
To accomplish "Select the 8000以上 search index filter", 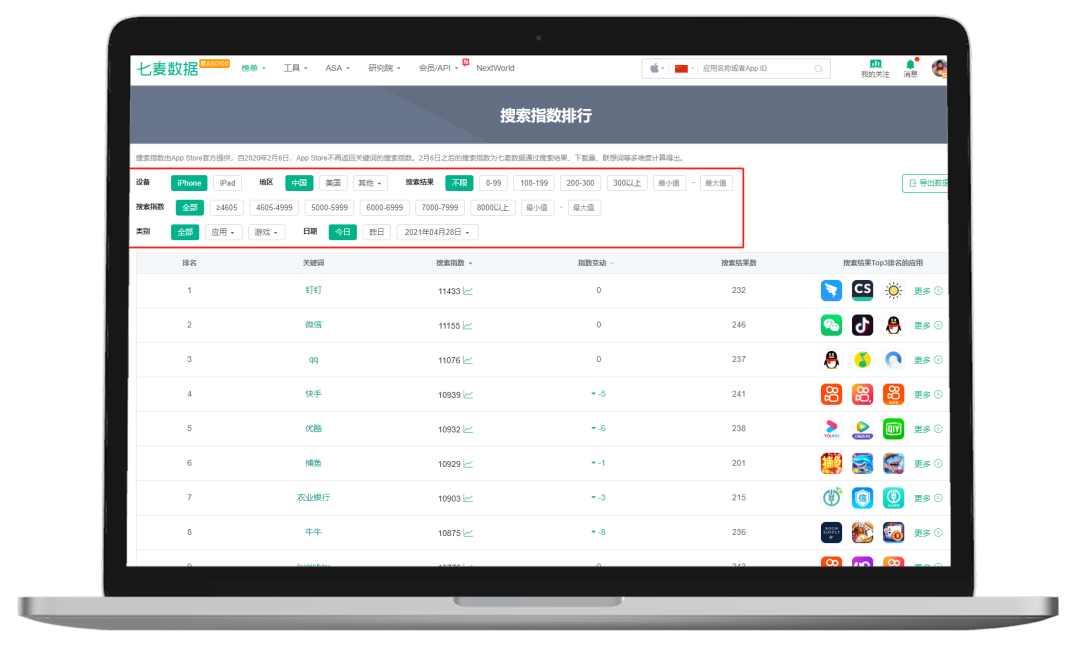I will coord(492,207).
